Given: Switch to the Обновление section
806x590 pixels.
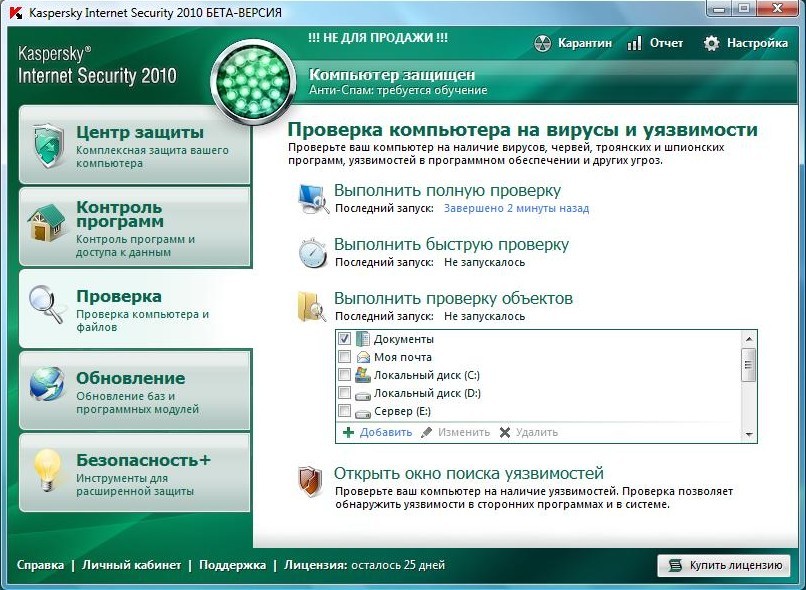Looking at the screenshot, I should click(x=135, y=391).
